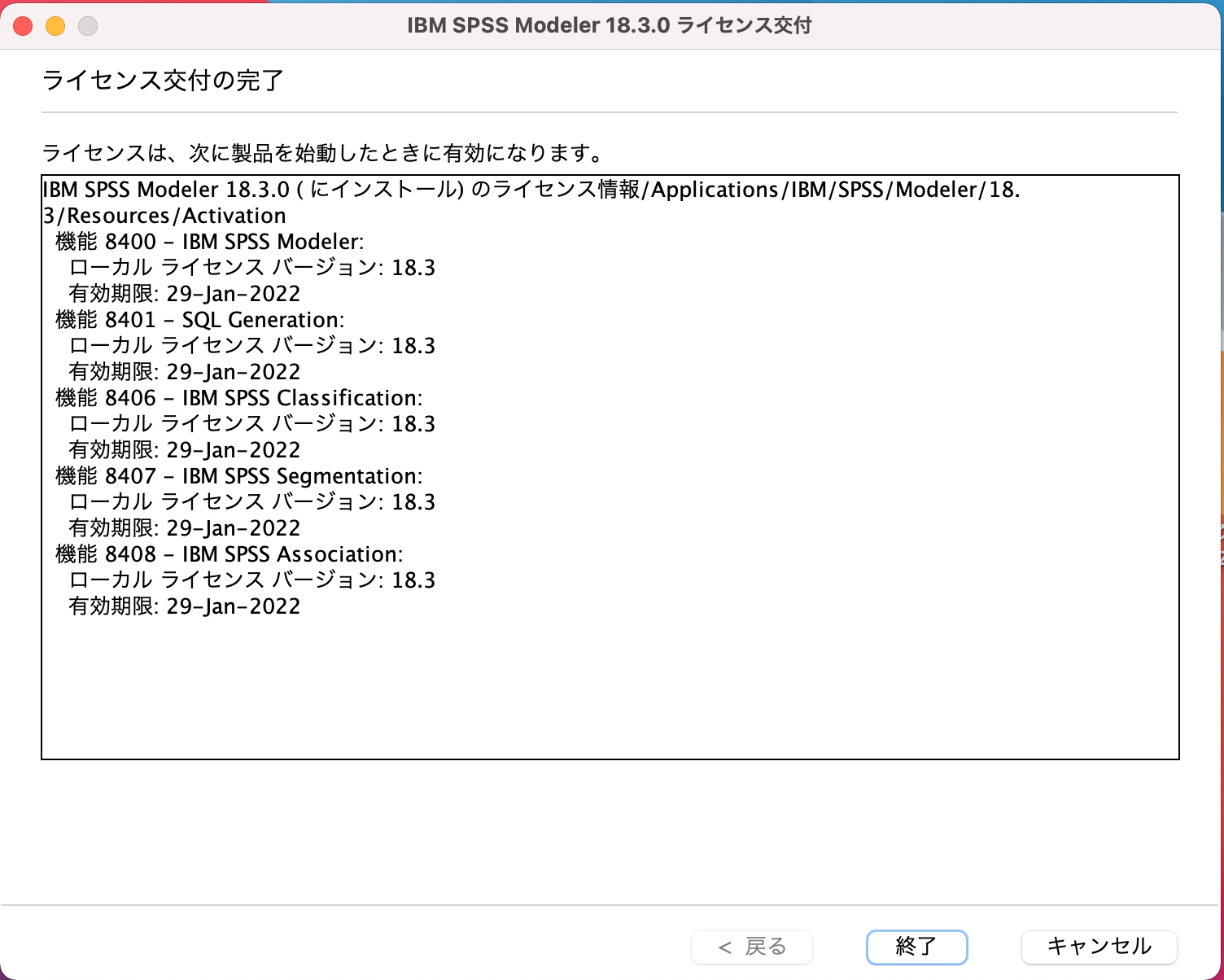The width and height of the screenshot is (1224, 980).
Task: Click the 終了 button to finish
Action: click(916, 947)
